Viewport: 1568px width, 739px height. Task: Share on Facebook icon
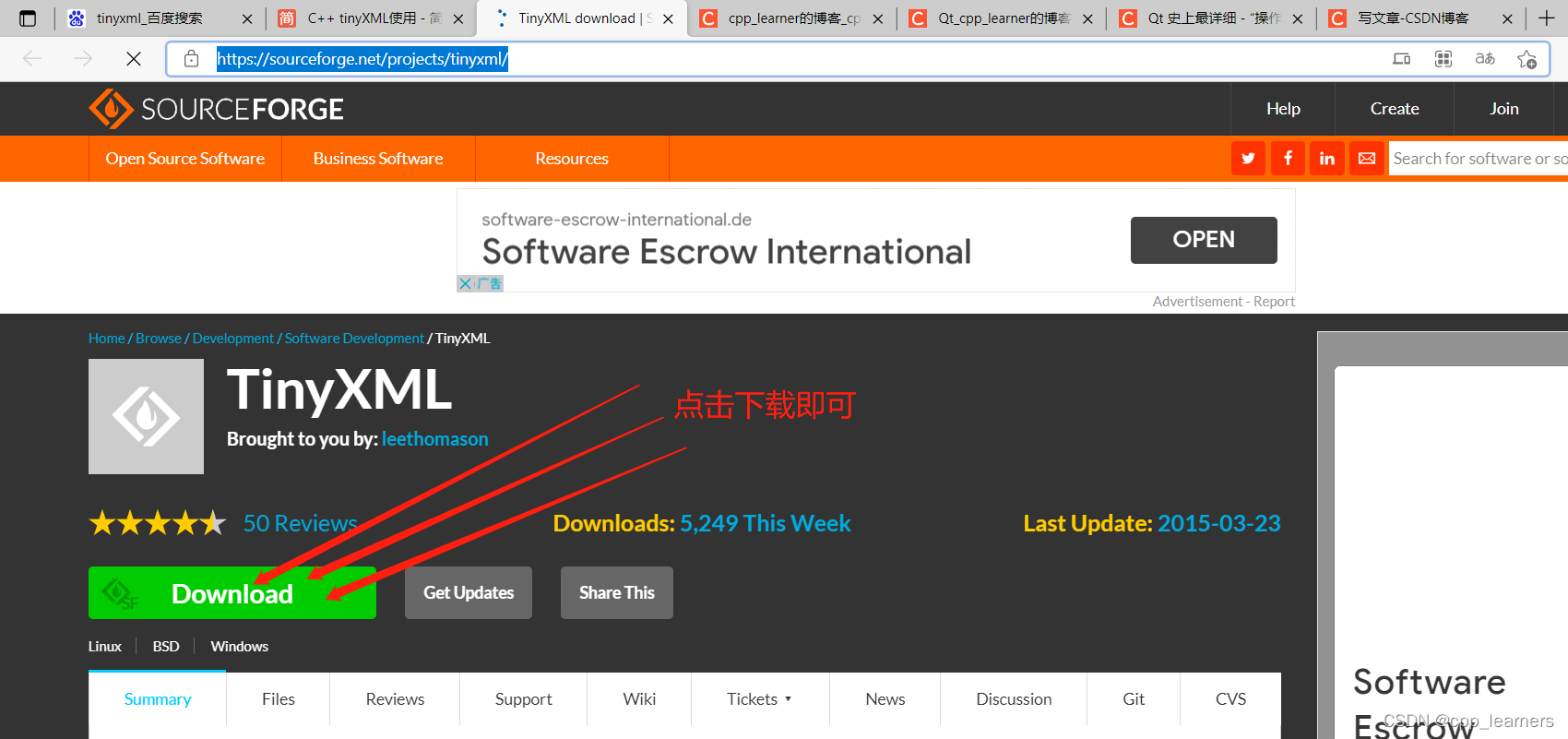coord(1288,159)
